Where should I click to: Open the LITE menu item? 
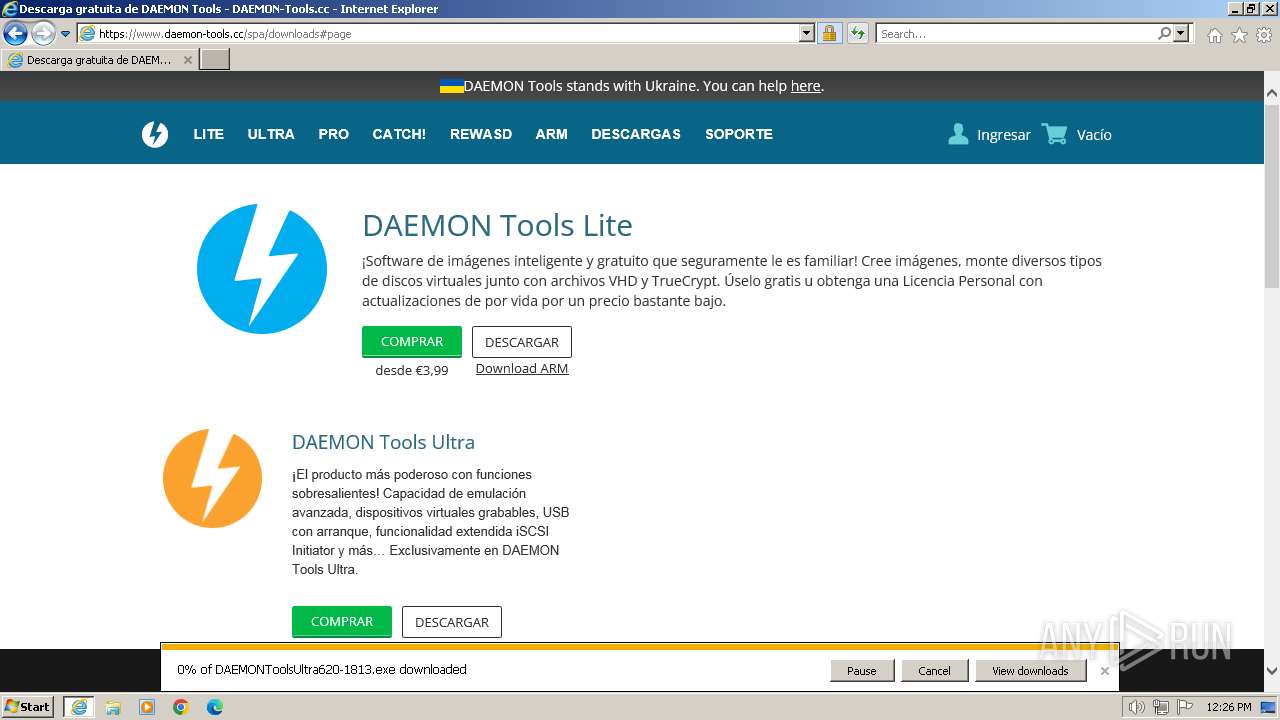click(208, 134)
